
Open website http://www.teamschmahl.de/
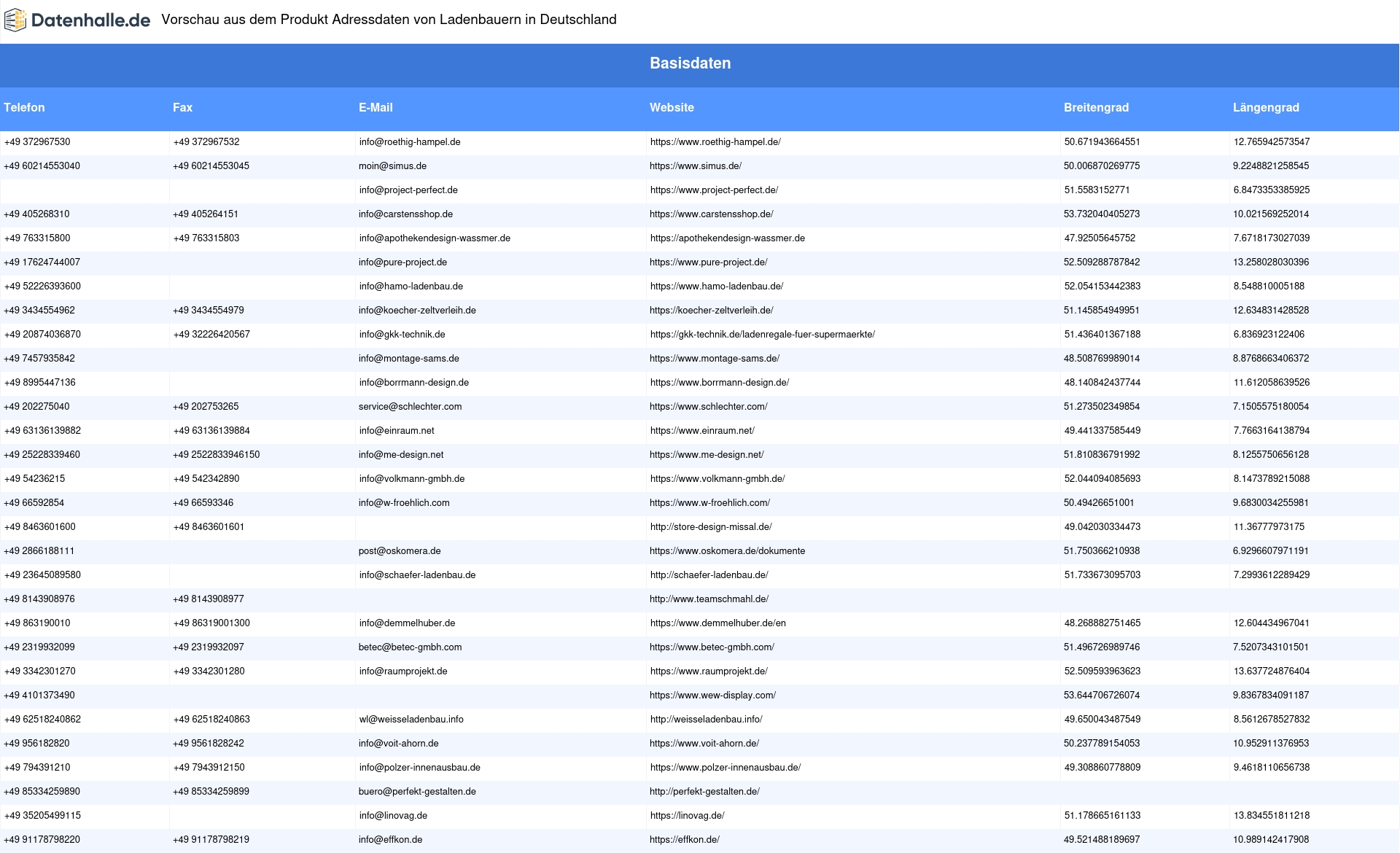709,599
